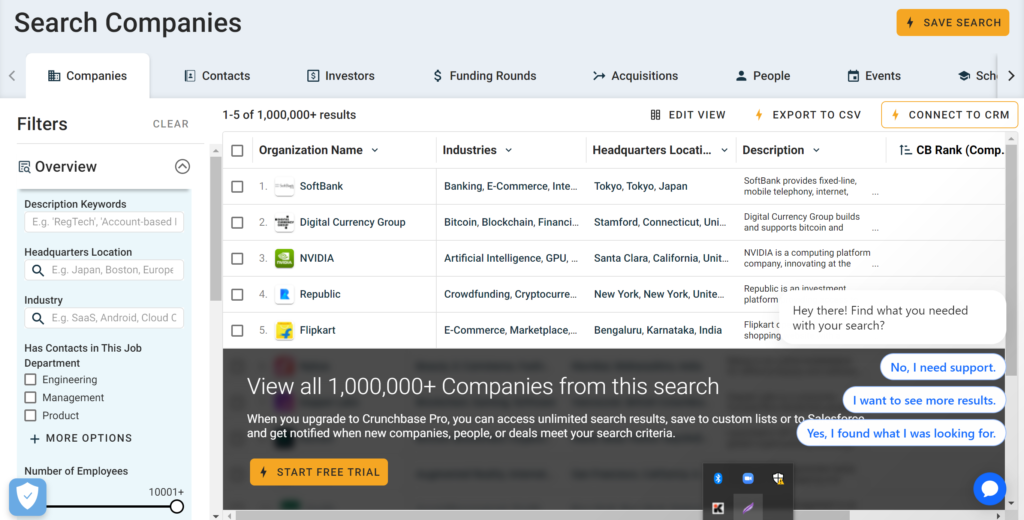1024x520 pixels.
Task: Click the Digital Currency Group logo
Action: tap(284, 222)
